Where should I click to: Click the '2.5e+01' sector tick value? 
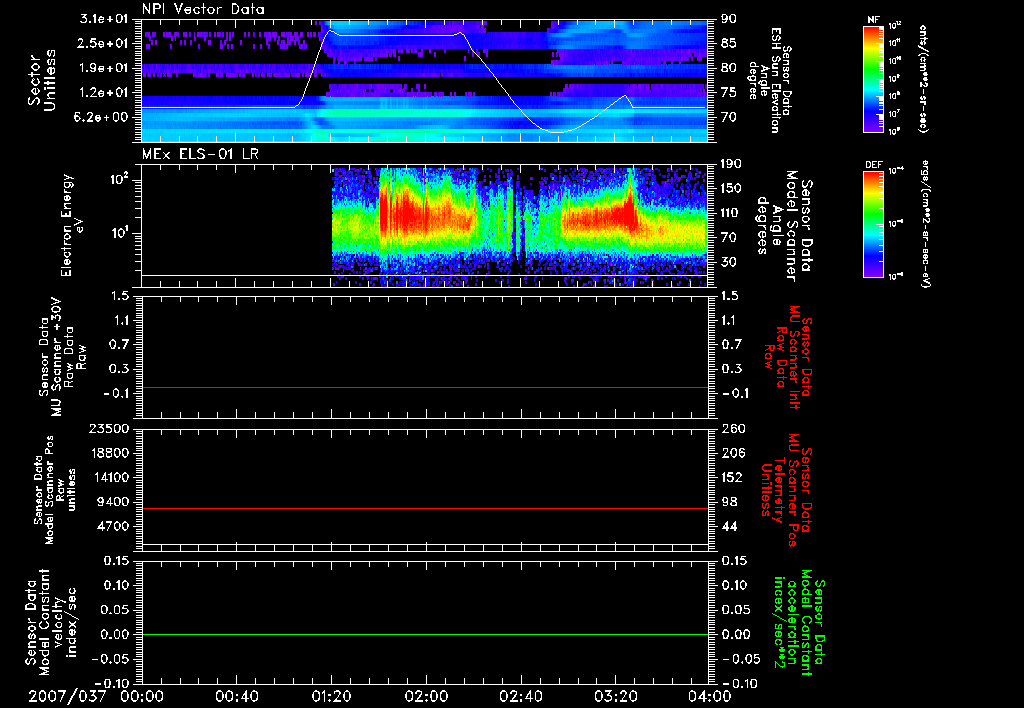(104, 43)
